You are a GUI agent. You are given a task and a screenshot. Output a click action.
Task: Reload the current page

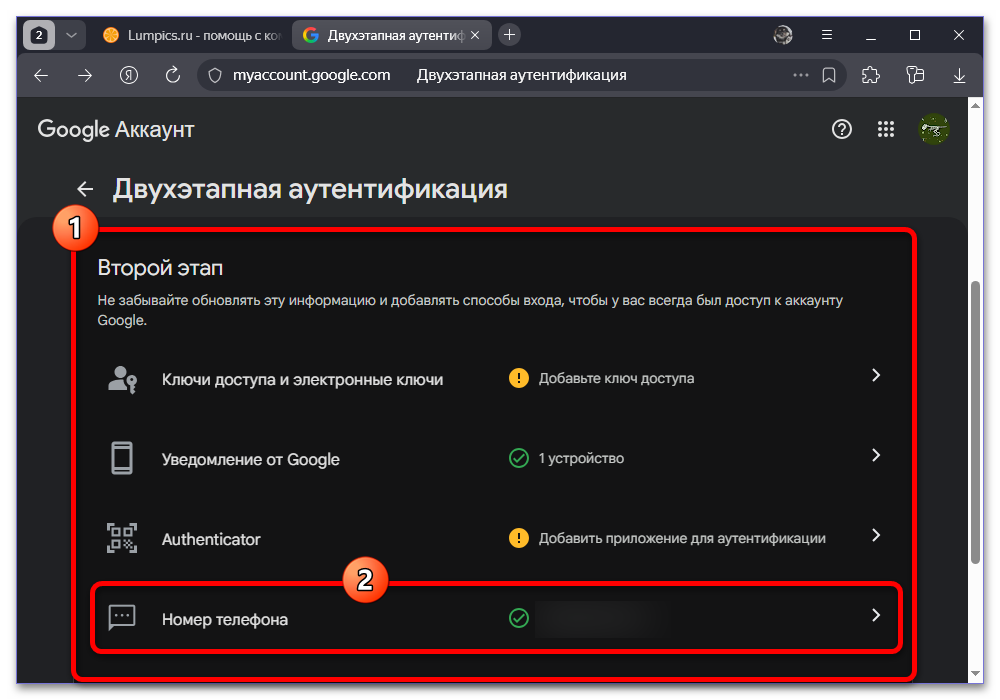click(x=173, y=75)
